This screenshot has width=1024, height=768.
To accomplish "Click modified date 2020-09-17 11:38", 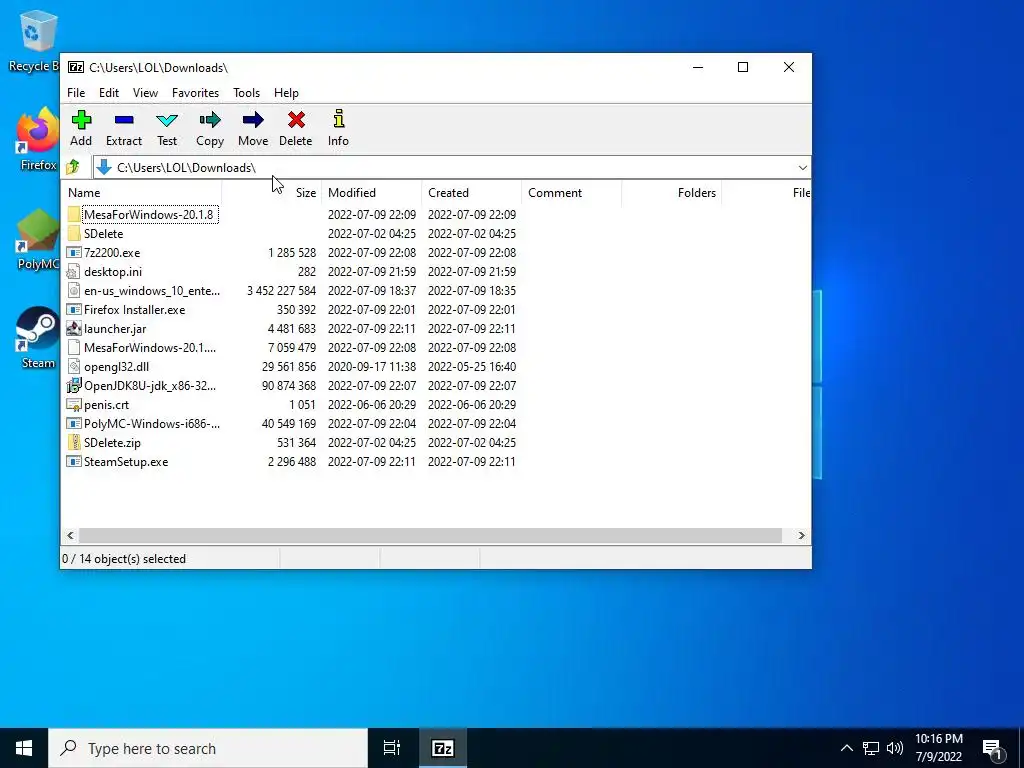I will coord(372,366).
